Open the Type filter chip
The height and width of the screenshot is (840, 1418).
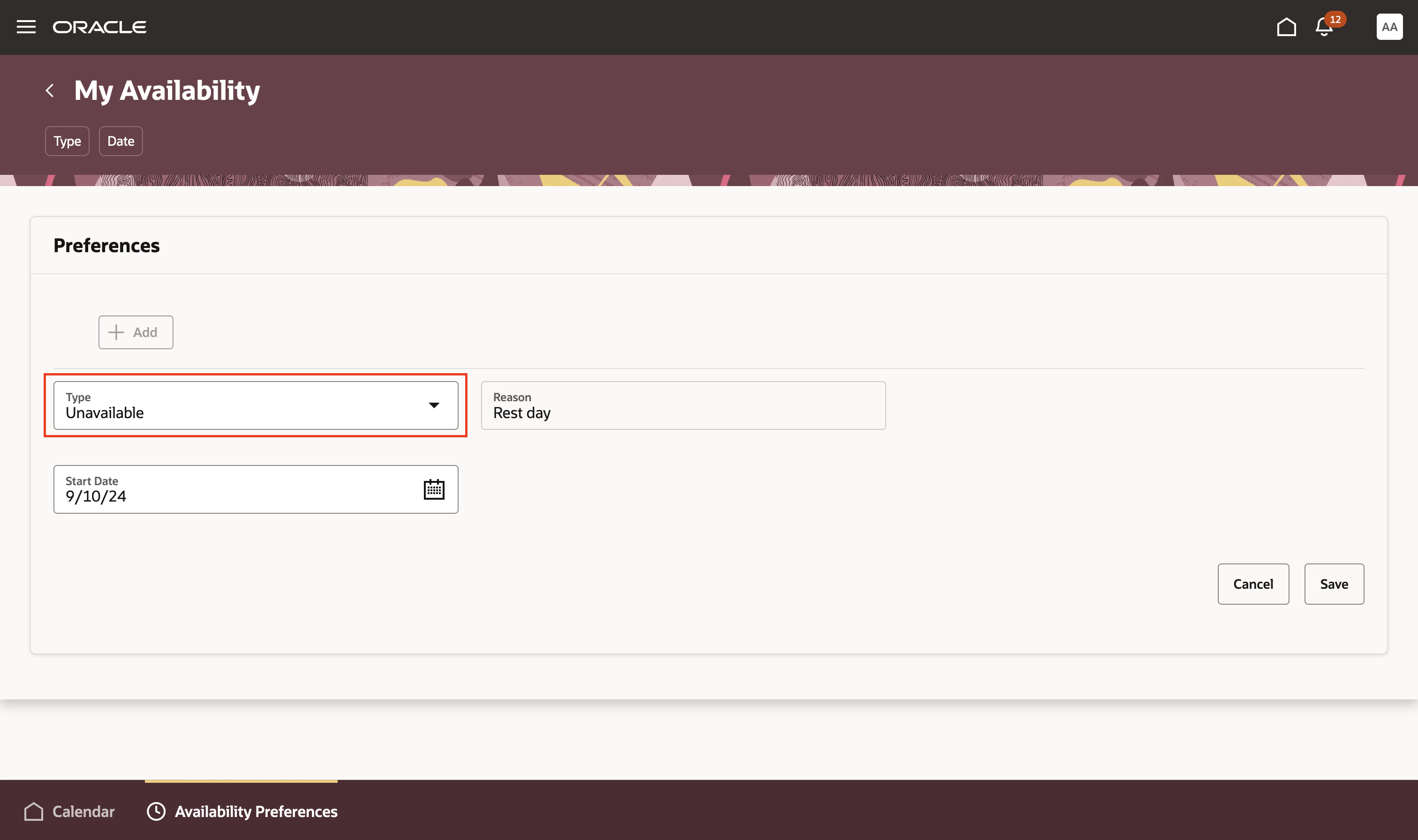67,141
